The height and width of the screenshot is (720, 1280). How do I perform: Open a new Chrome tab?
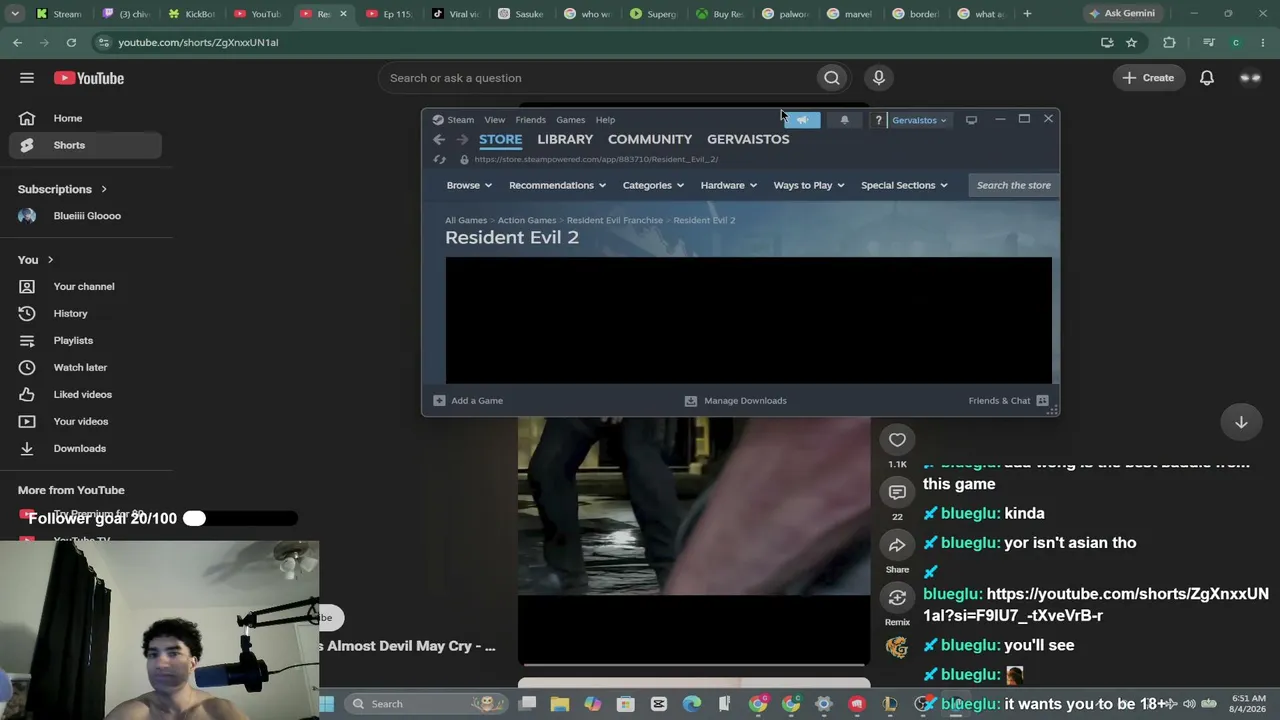1027,14
